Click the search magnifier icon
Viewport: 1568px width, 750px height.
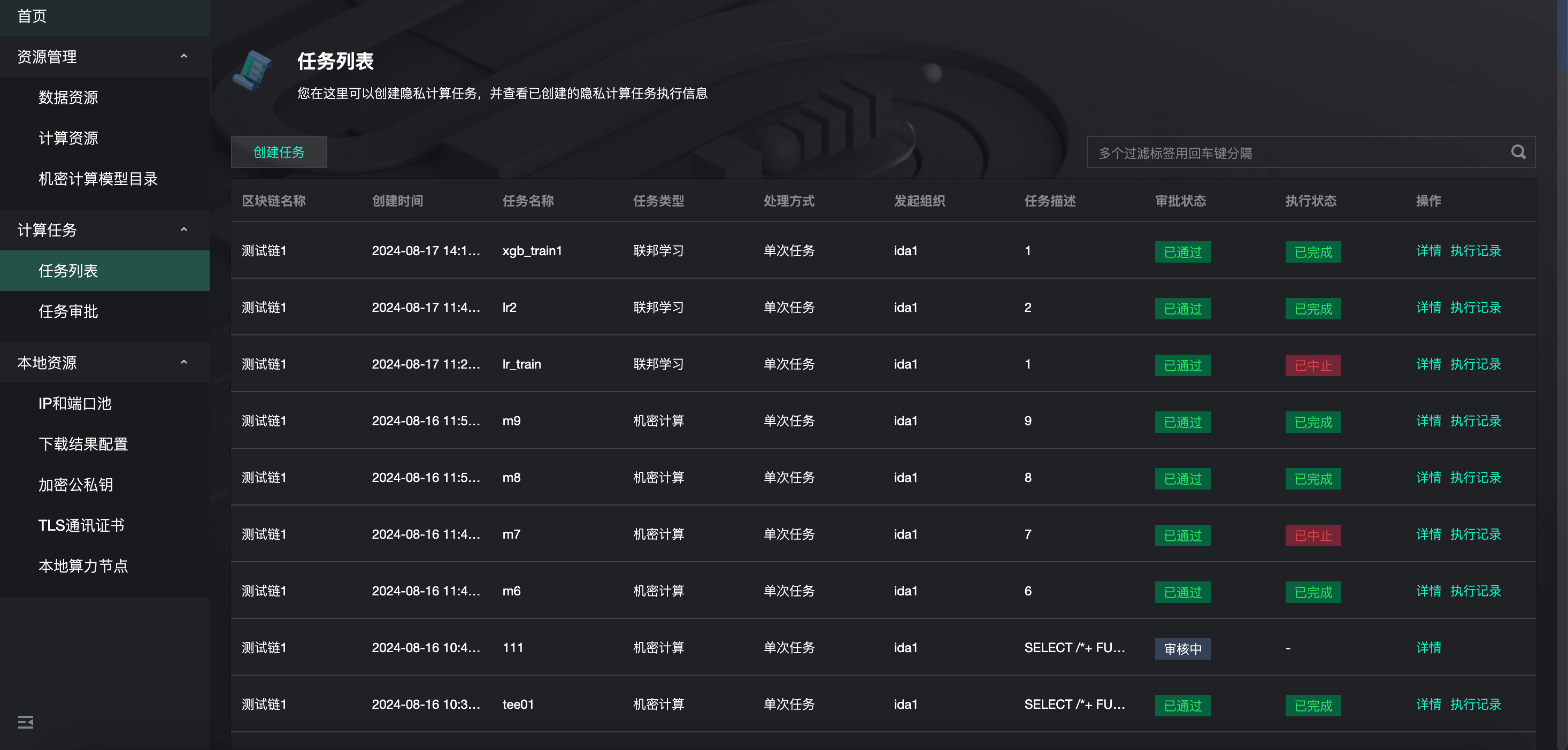[x=1518, y=152]
